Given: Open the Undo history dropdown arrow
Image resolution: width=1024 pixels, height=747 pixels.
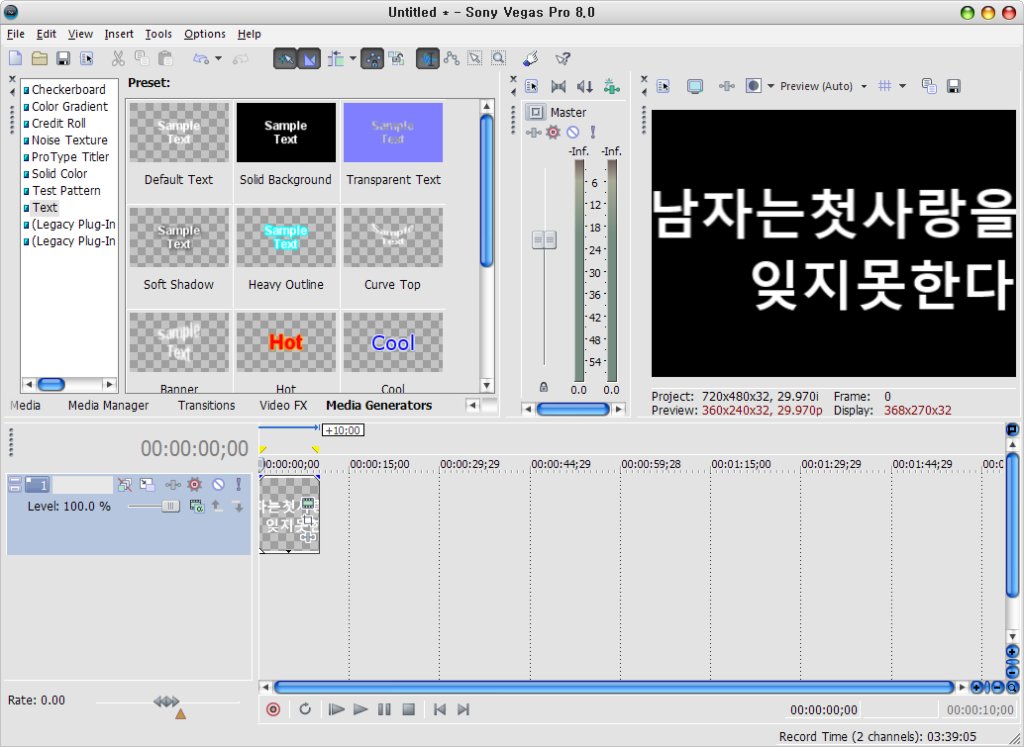Looking at the screenshot, I should 218,59.
